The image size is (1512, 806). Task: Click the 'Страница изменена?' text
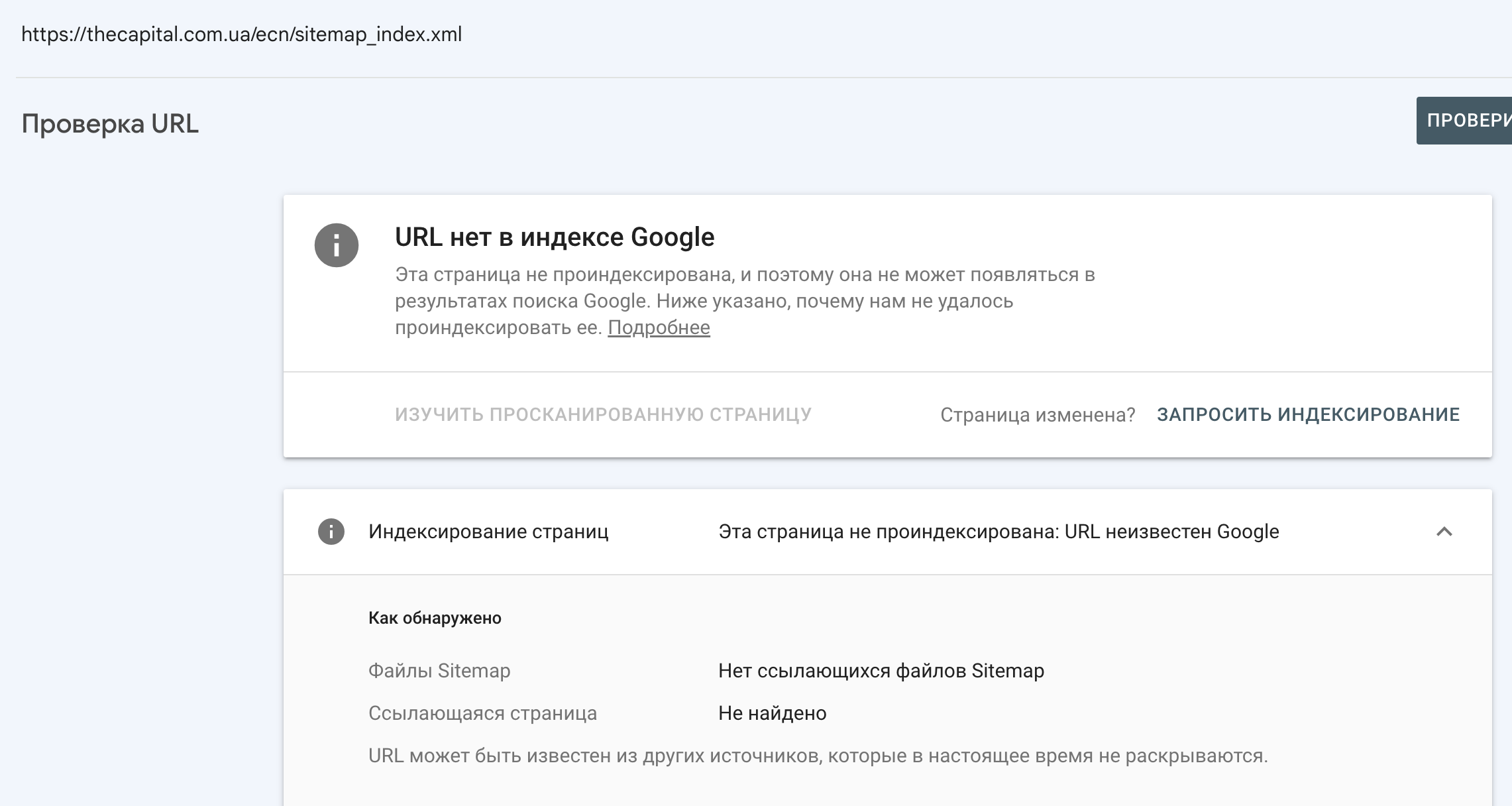click(1038, 415)
